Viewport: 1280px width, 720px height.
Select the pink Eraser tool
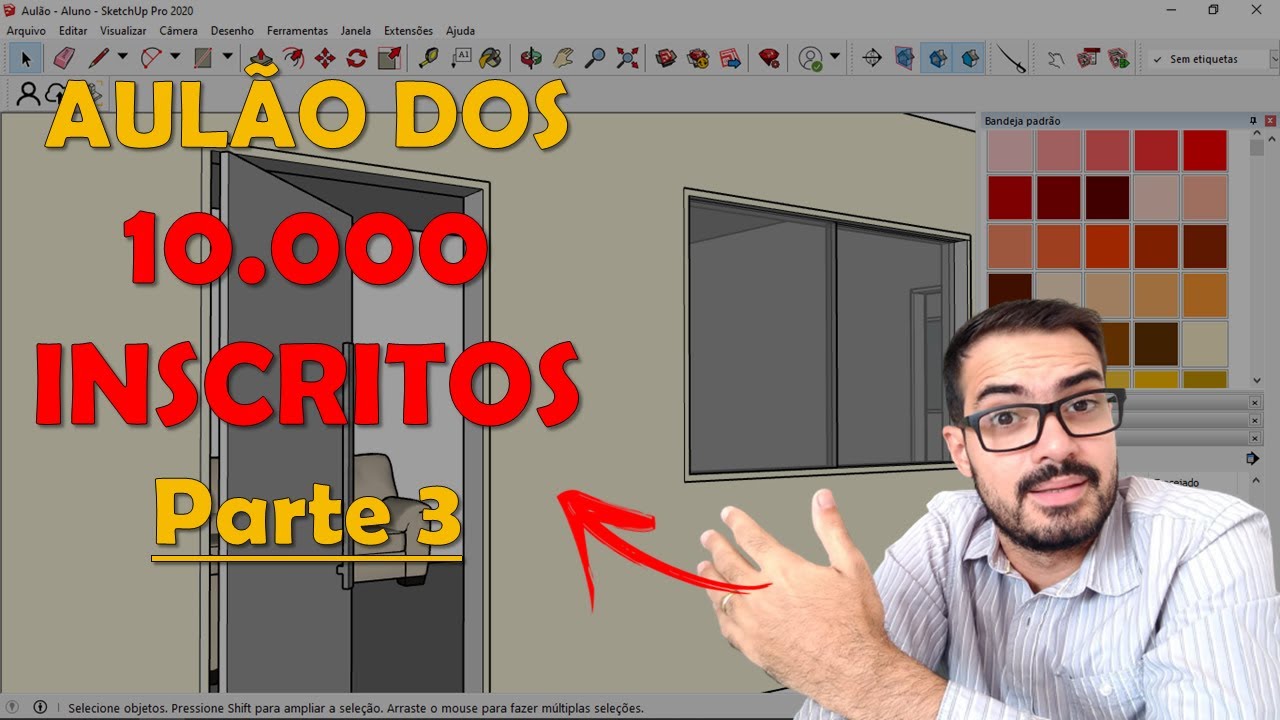(64, 58)
